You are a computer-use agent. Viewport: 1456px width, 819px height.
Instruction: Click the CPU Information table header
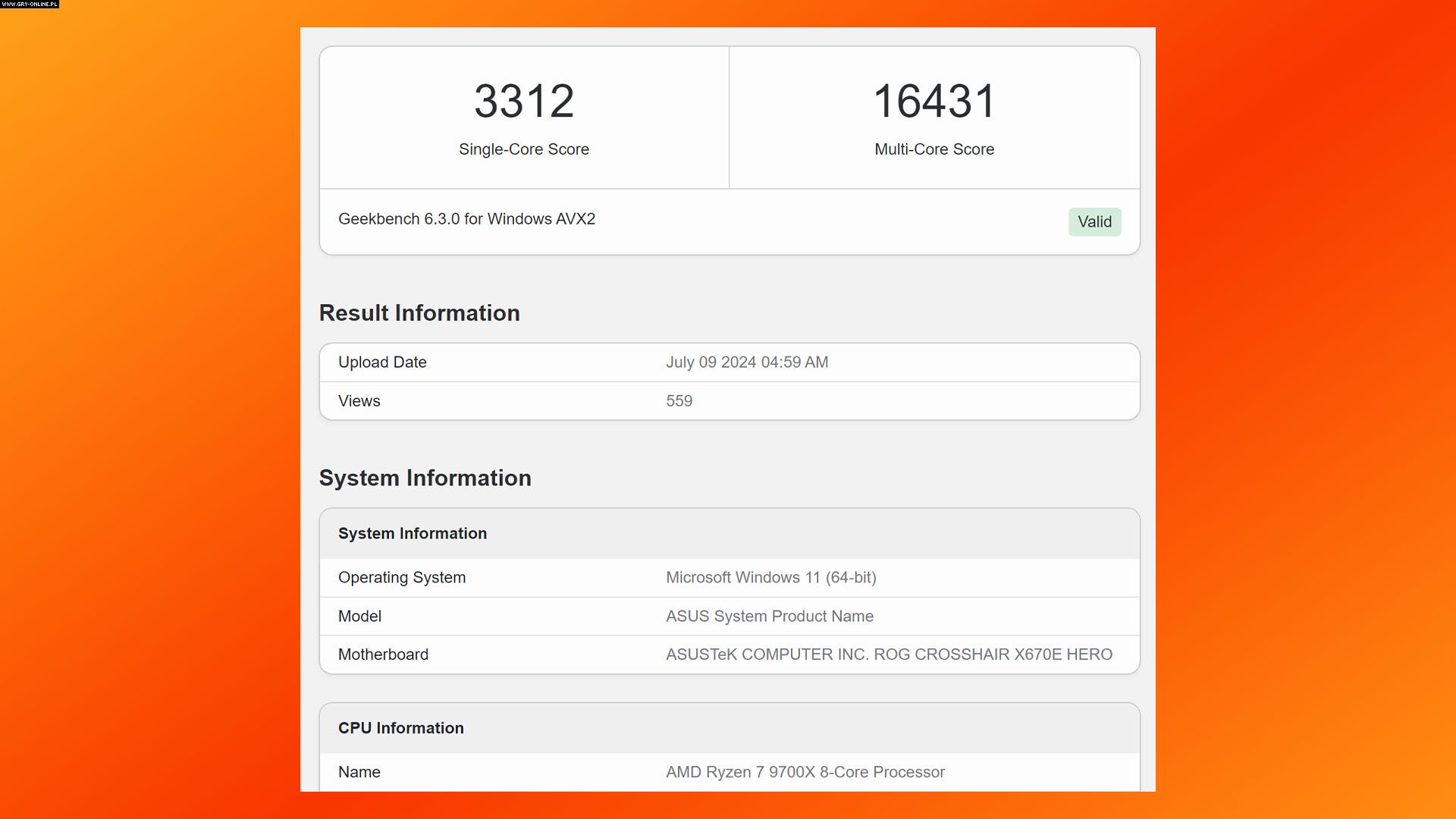401,728
